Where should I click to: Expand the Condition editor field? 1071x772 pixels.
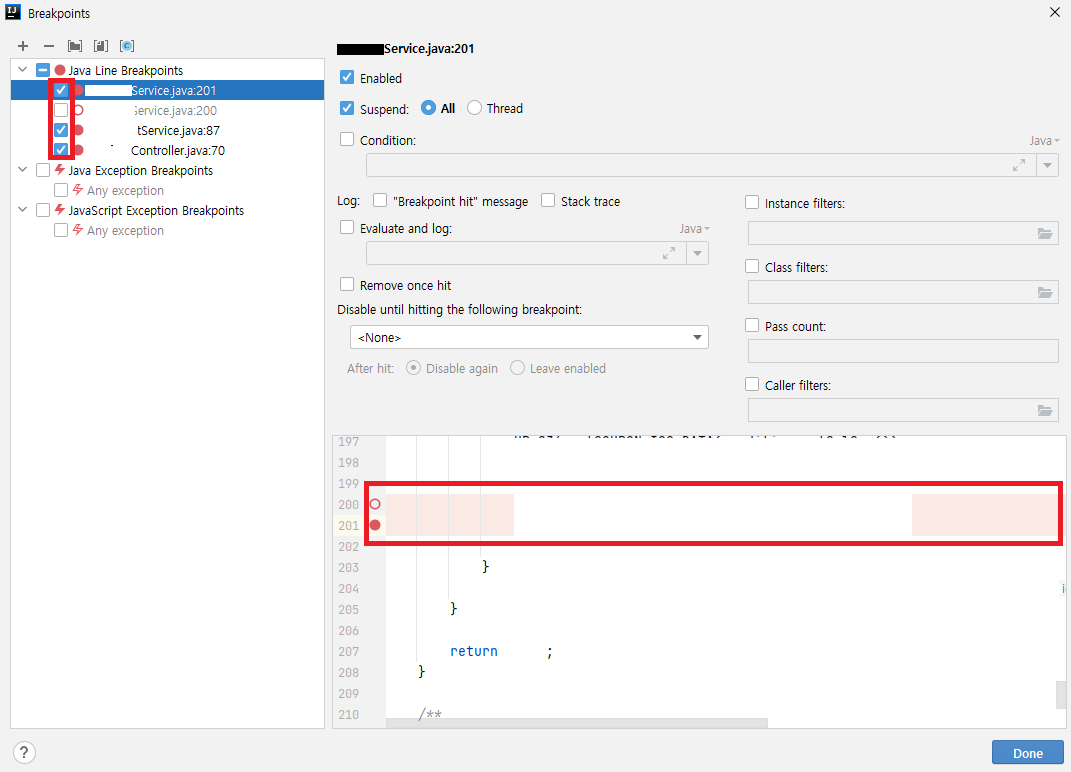click(1018, 165)
